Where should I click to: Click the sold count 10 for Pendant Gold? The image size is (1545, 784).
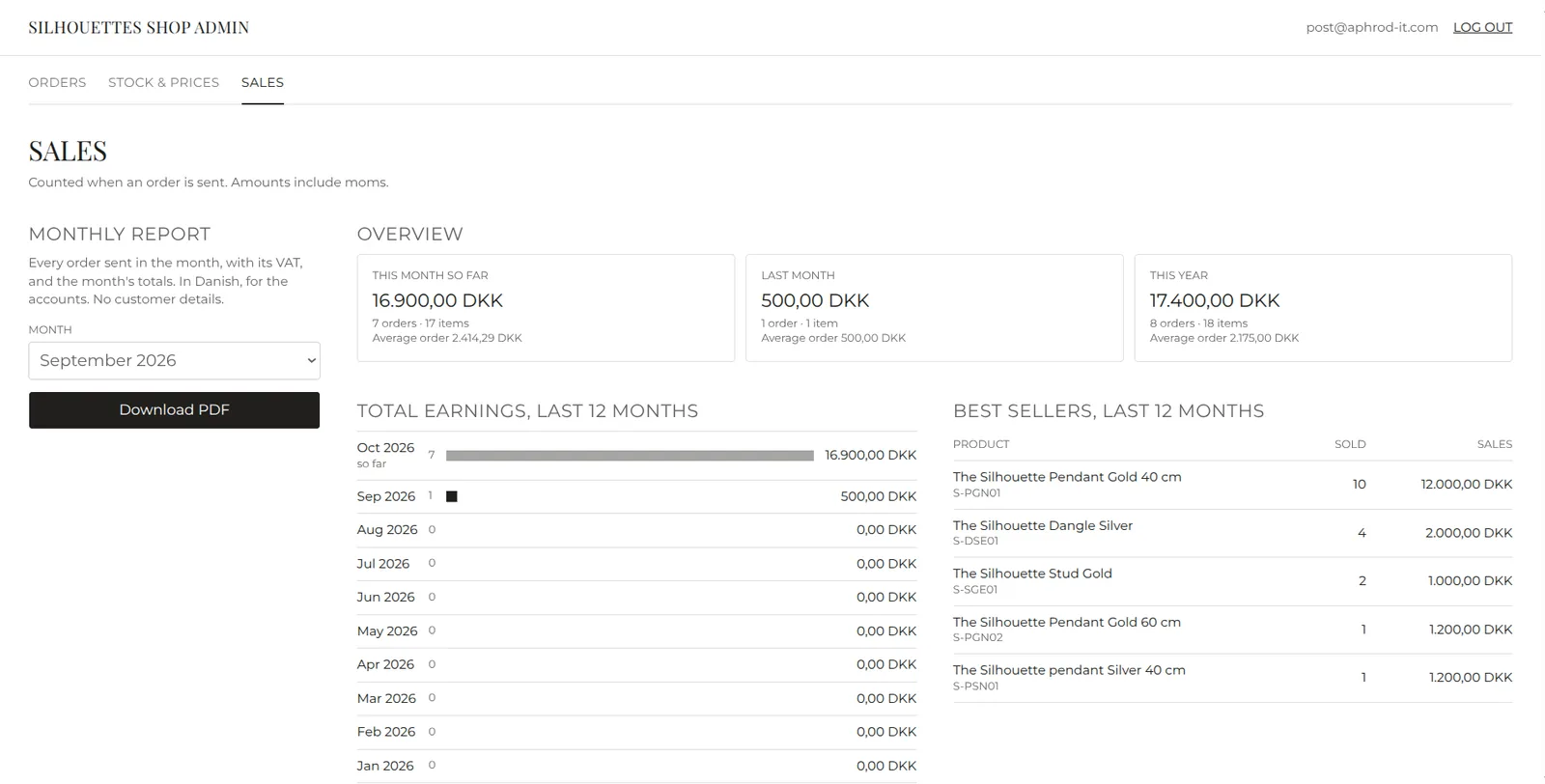(x=1359, y=485)
